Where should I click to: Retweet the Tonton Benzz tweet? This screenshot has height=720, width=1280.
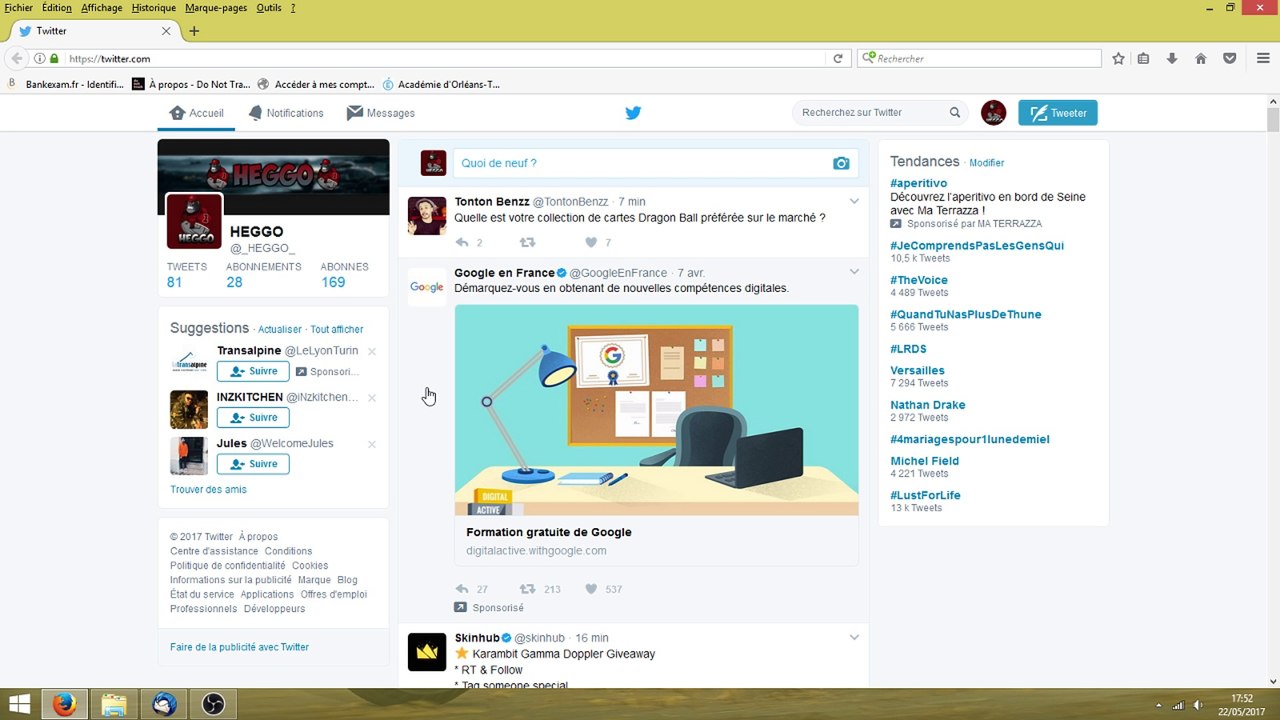527,242
